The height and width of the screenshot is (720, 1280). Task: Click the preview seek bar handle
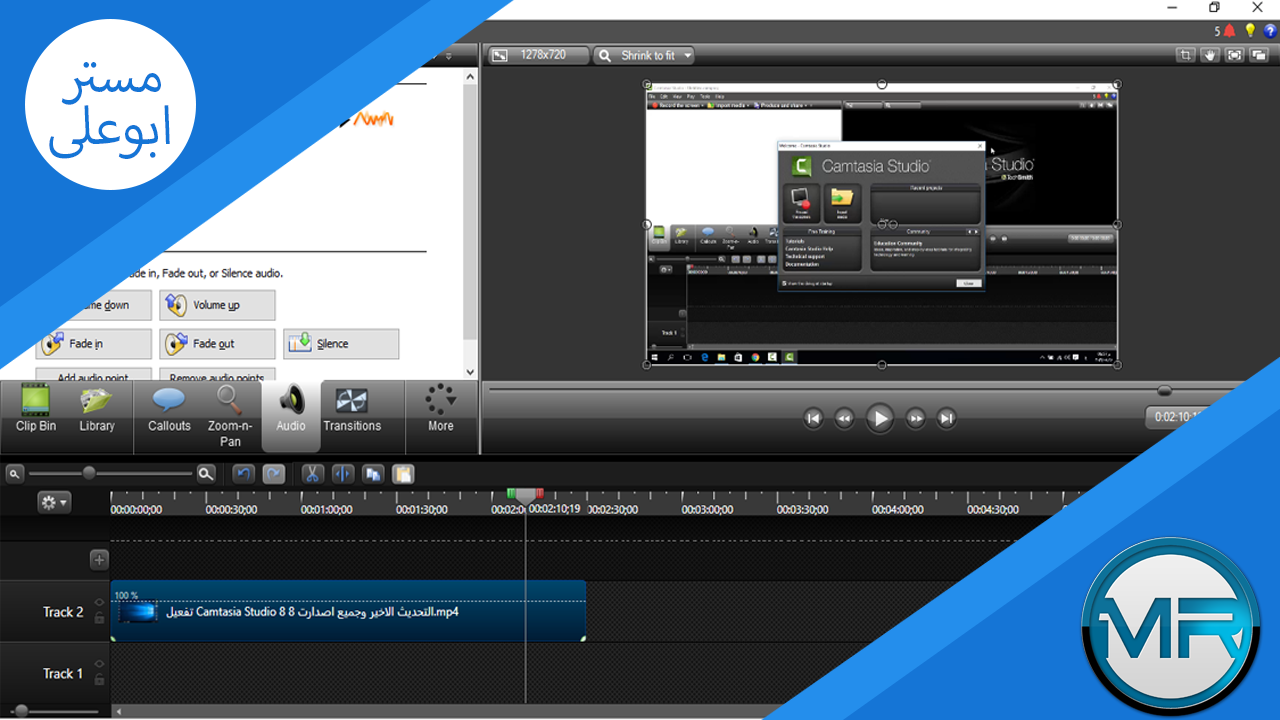point(1164,390)
